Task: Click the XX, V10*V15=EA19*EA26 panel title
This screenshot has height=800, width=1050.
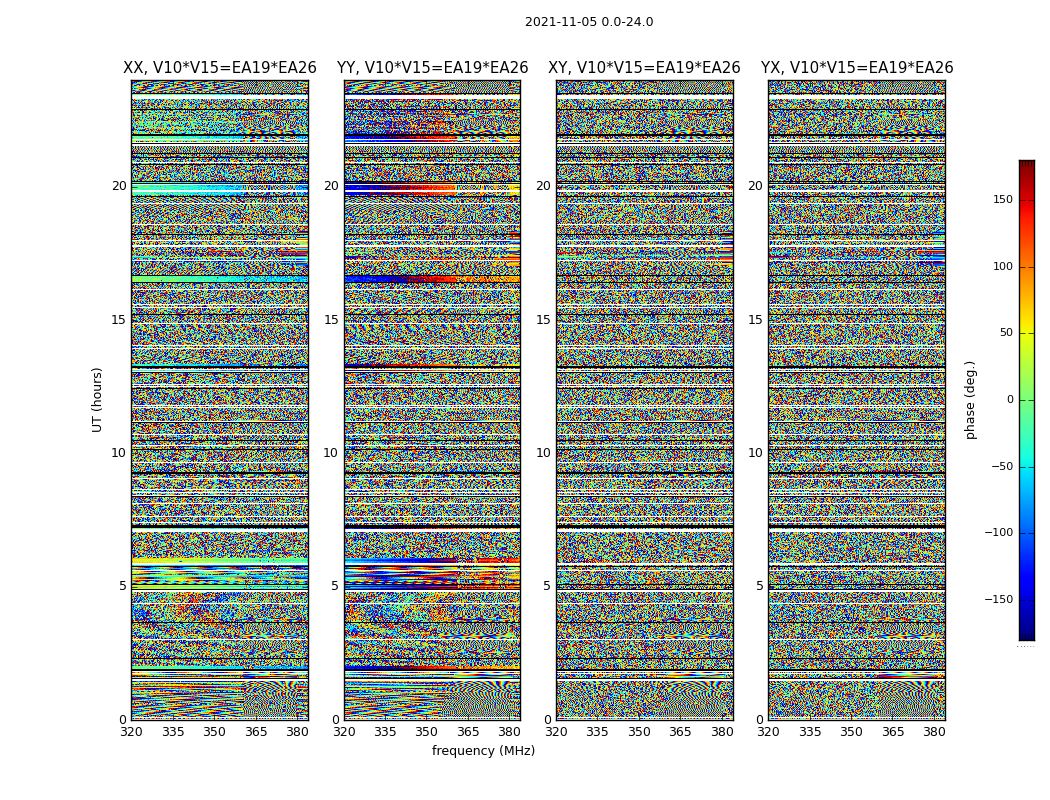Action: (x=220, y=68)
